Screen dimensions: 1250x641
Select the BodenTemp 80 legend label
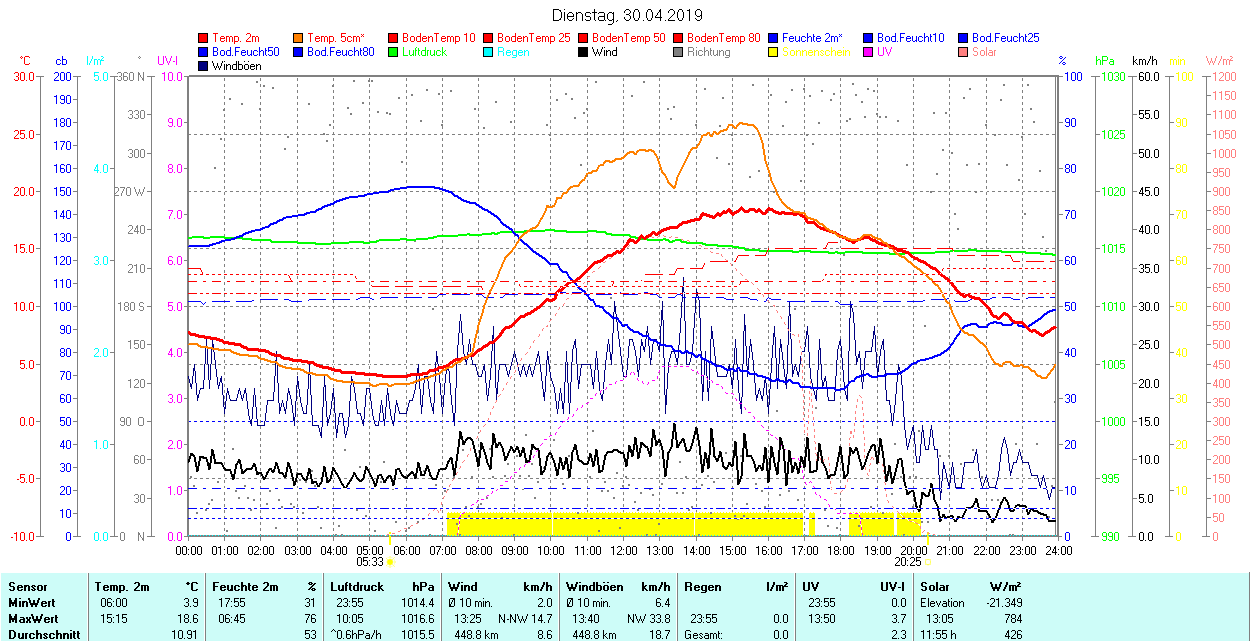725,38
